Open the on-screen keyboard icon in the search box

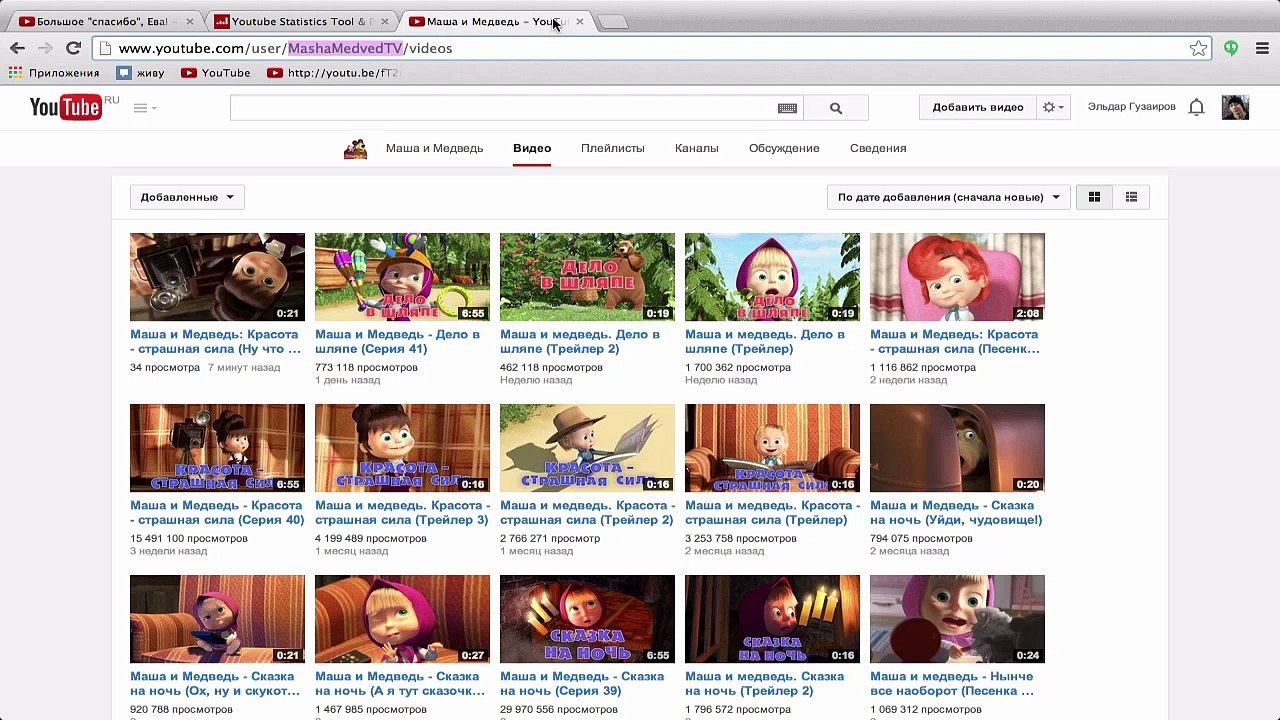click(x=787, y=108)
